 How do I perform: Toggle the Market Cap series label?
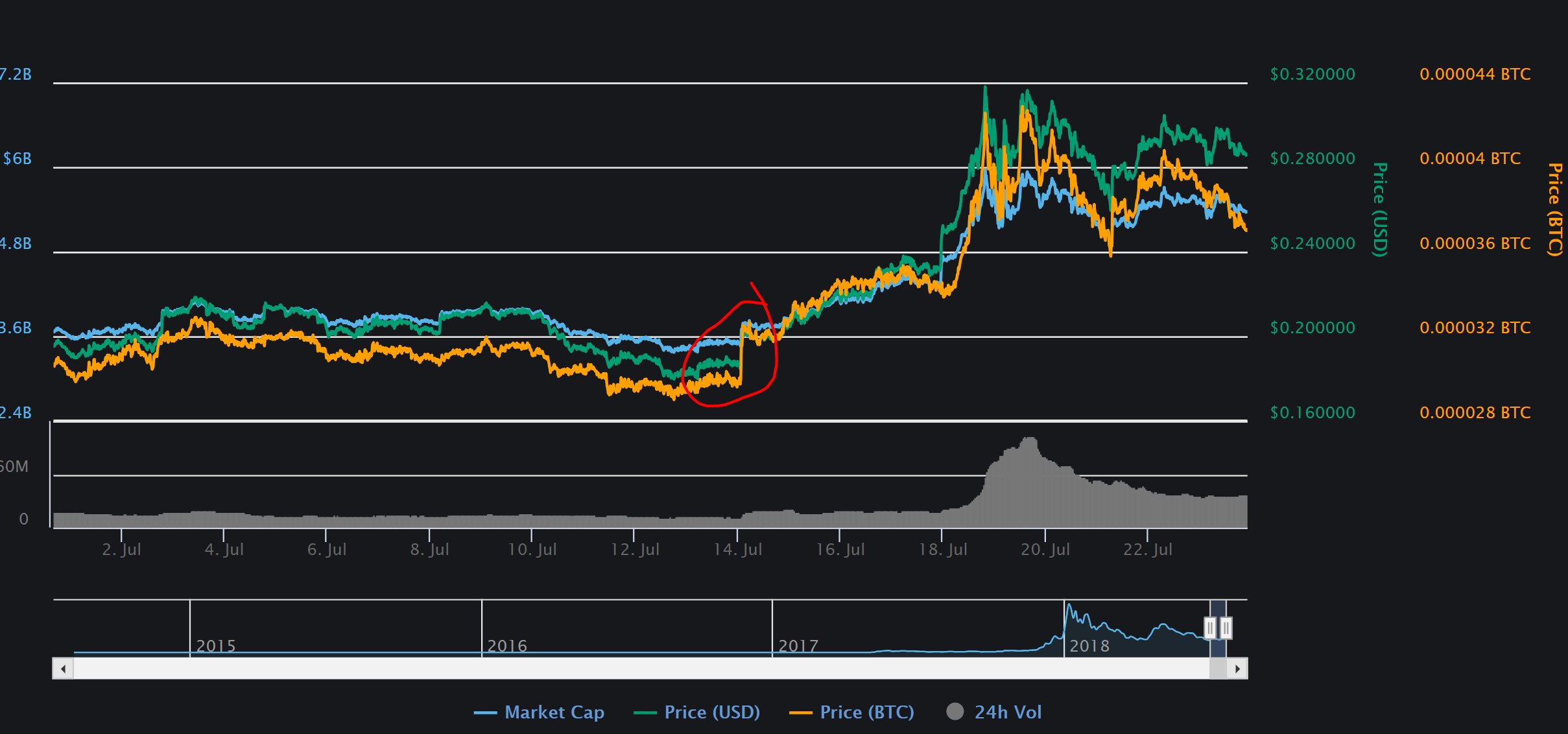(554, 712)
